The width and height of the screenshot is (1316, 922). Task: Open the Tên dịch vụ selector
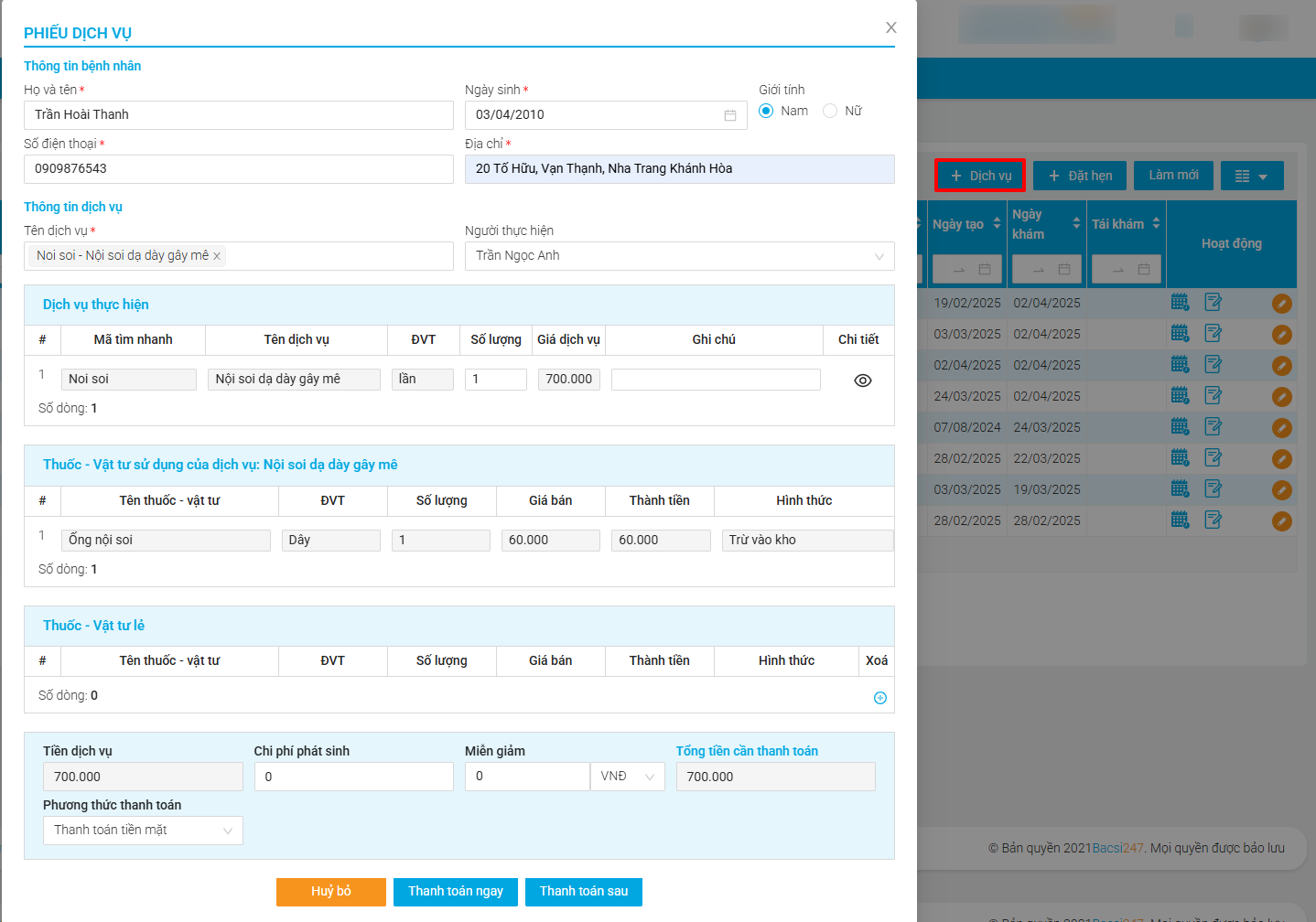(x=239, y=256)
